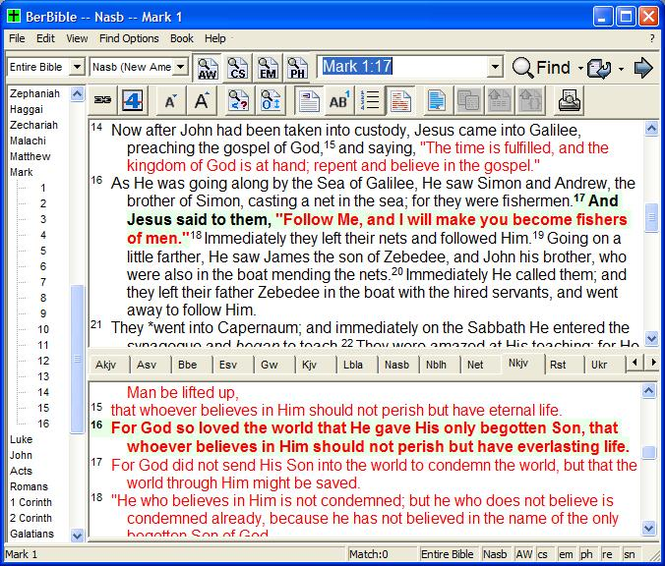Screen dimensions: 665x566
Task: Click the grayed up-arrow page icon
Action: click(499, 100)
